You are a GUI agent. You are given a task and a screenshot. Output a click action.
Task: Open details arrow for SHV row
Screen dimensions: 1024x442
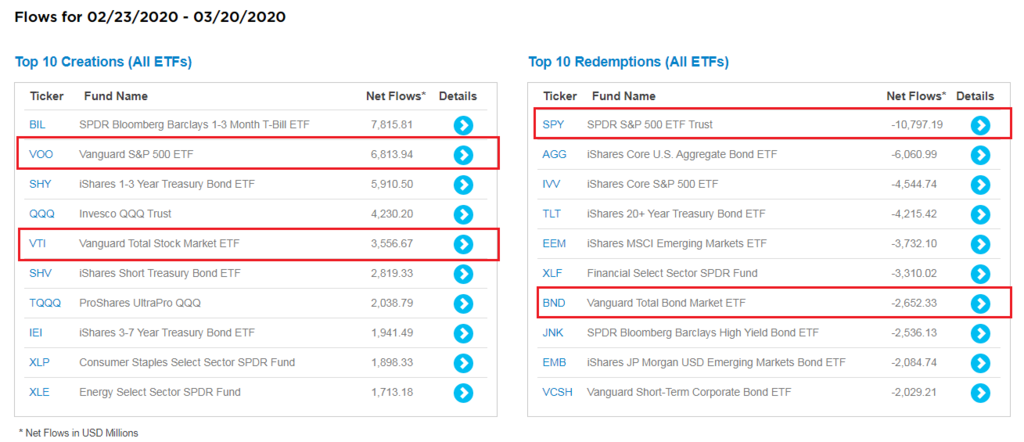(463, 274)
